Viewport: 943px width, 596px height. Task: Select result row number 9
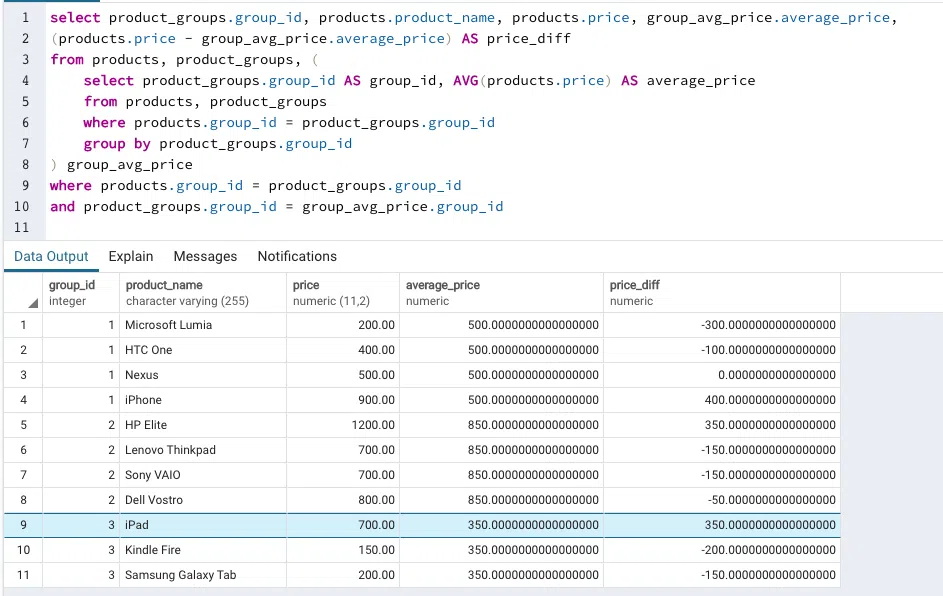click(23, 525)
